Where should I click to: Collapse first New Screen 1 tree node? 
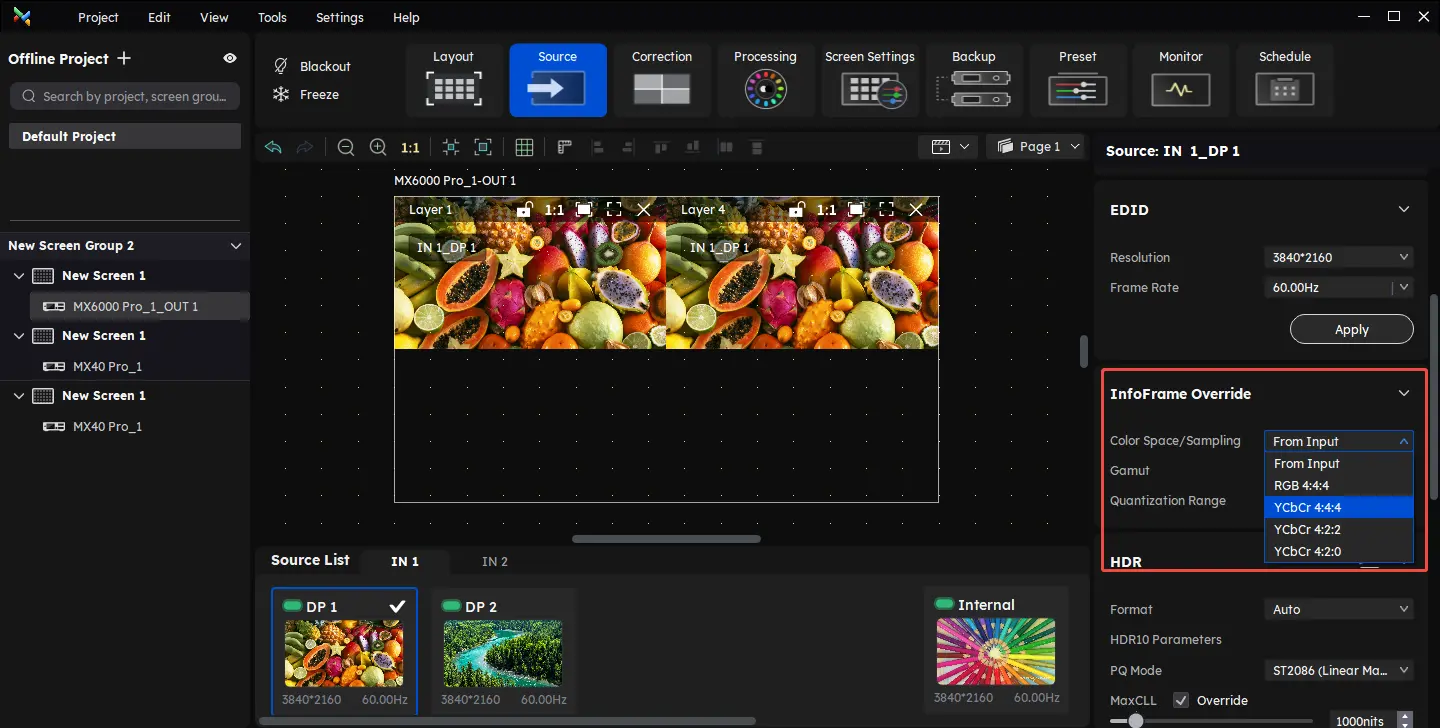coord(19,275)
